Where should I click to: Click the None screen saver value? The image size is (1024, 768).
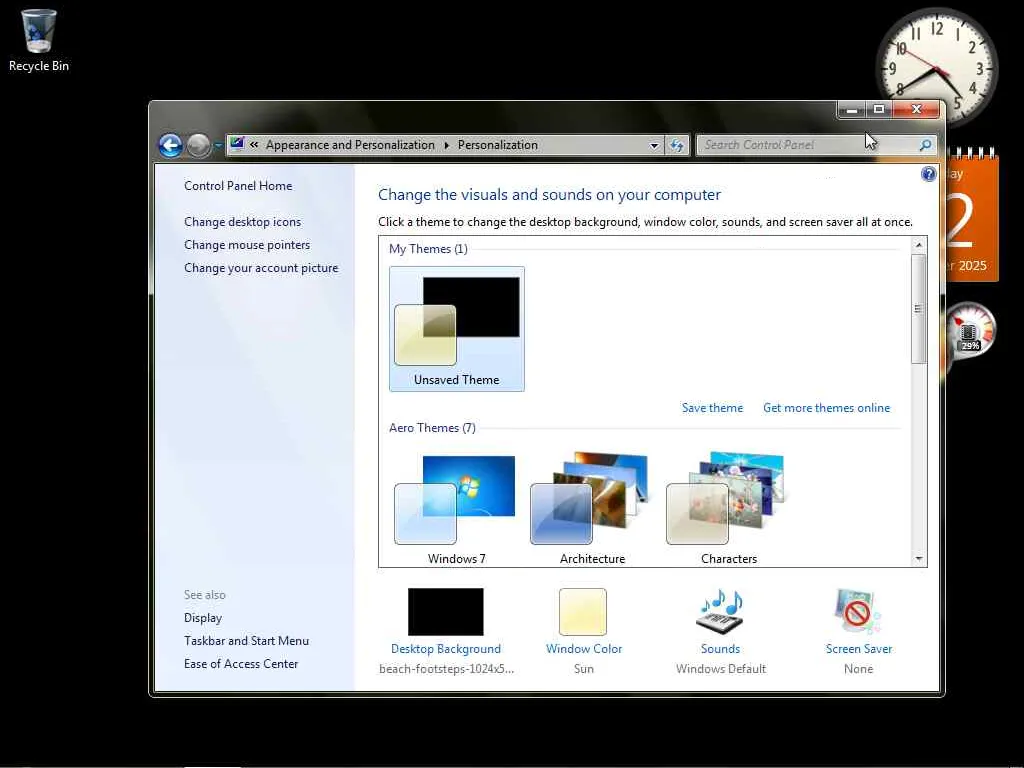(x=858, y=669)
